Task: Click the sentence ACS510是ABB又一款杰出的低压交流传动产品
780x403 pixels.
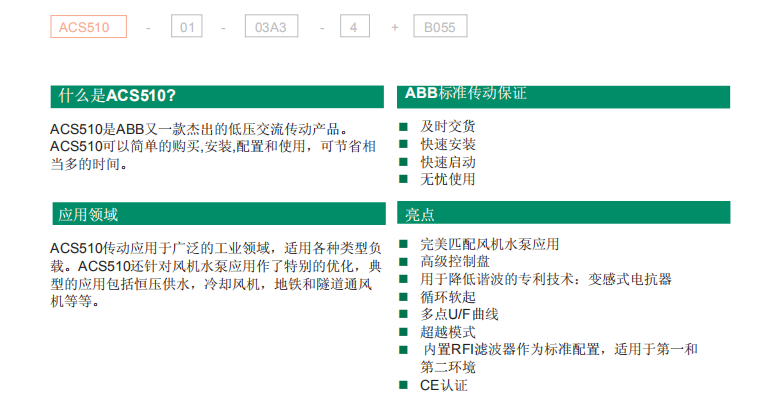Action: [x=199, y=129]
